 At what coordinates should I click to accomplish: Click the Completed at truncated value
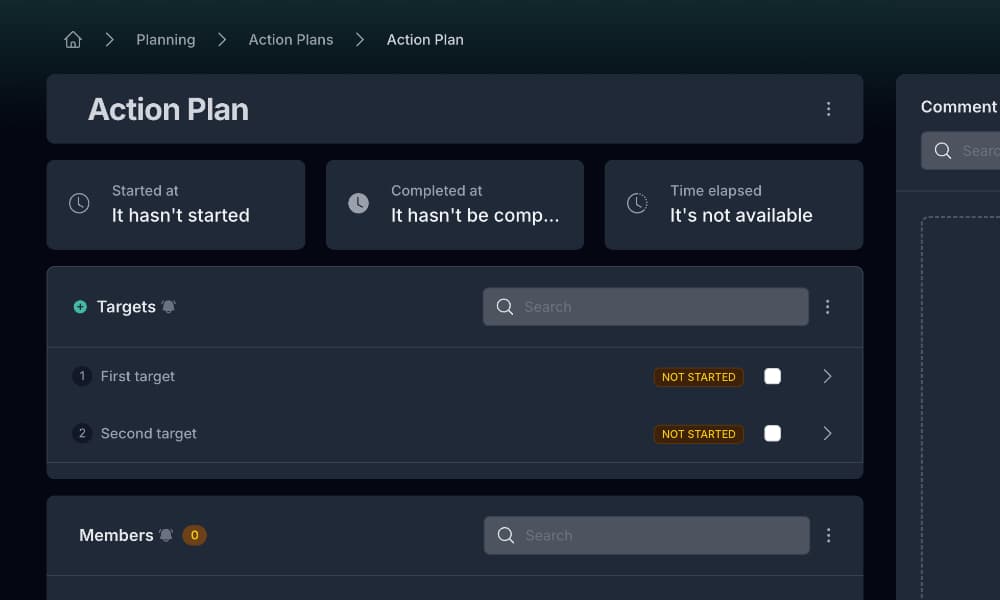click(475, 216)
